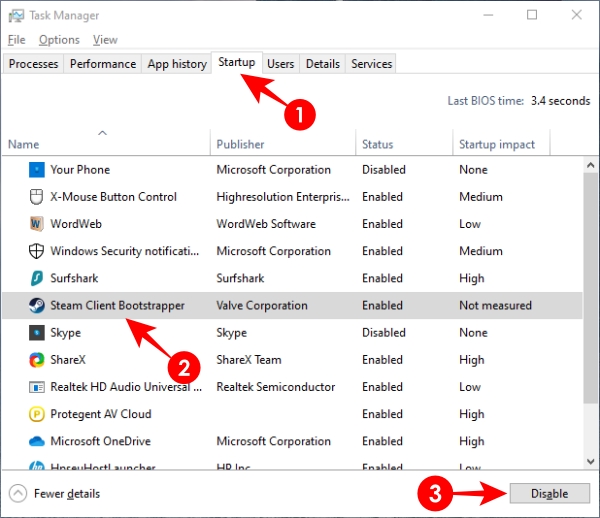
Task: Switch to the Performance tab
Action: (x=103, y=64)
